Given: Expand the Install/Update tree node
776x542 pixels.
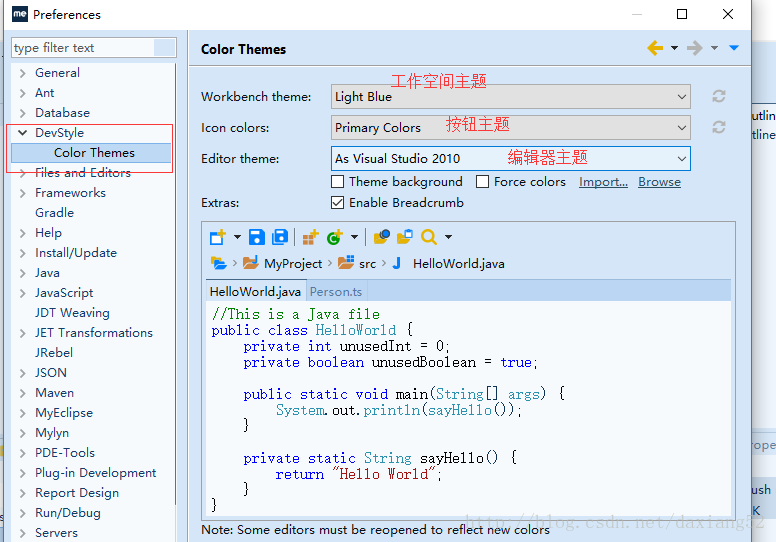Looking at the screenshot, I should [x=23, y=253].
